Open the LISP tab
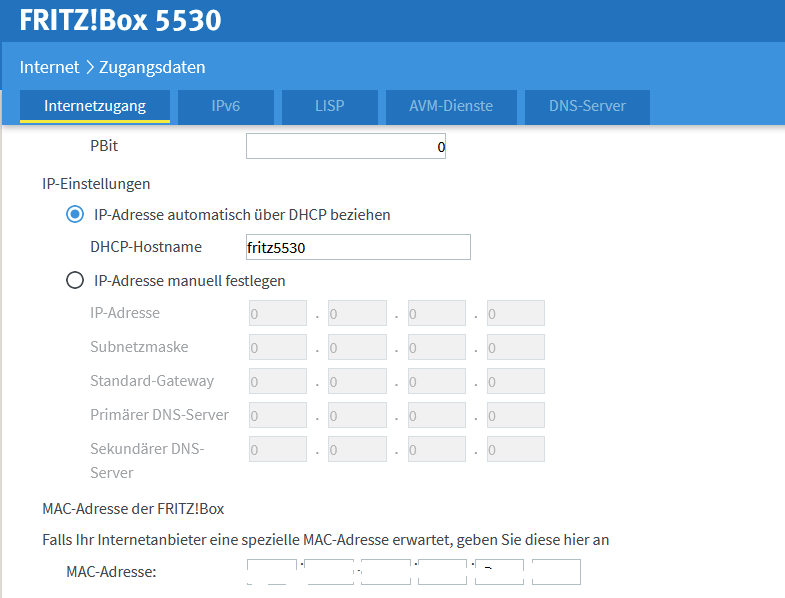This screenshot has width=785, height=598. pos(329,106)
